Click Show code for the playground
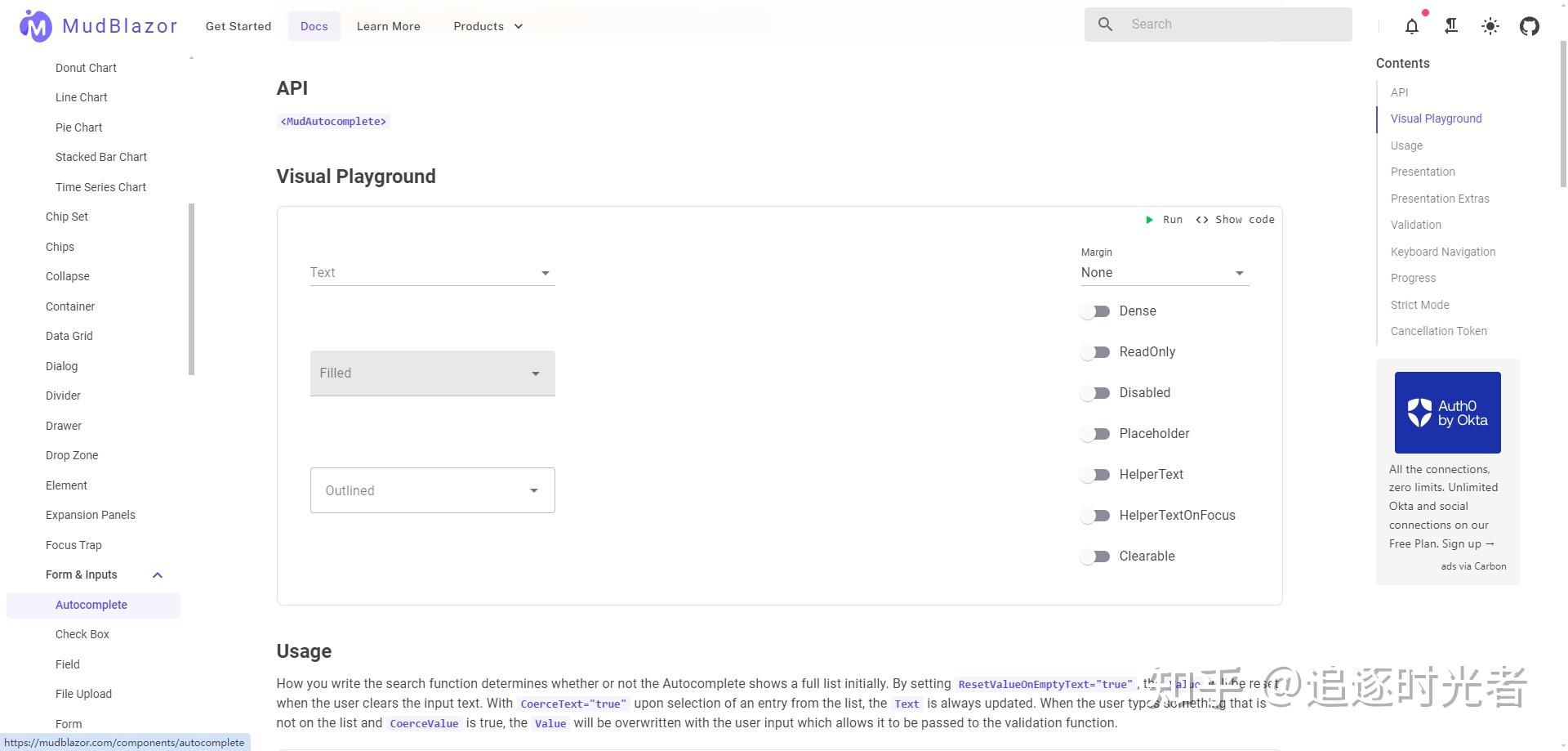The image size is (1568, 751). (x=1236, y=219)
